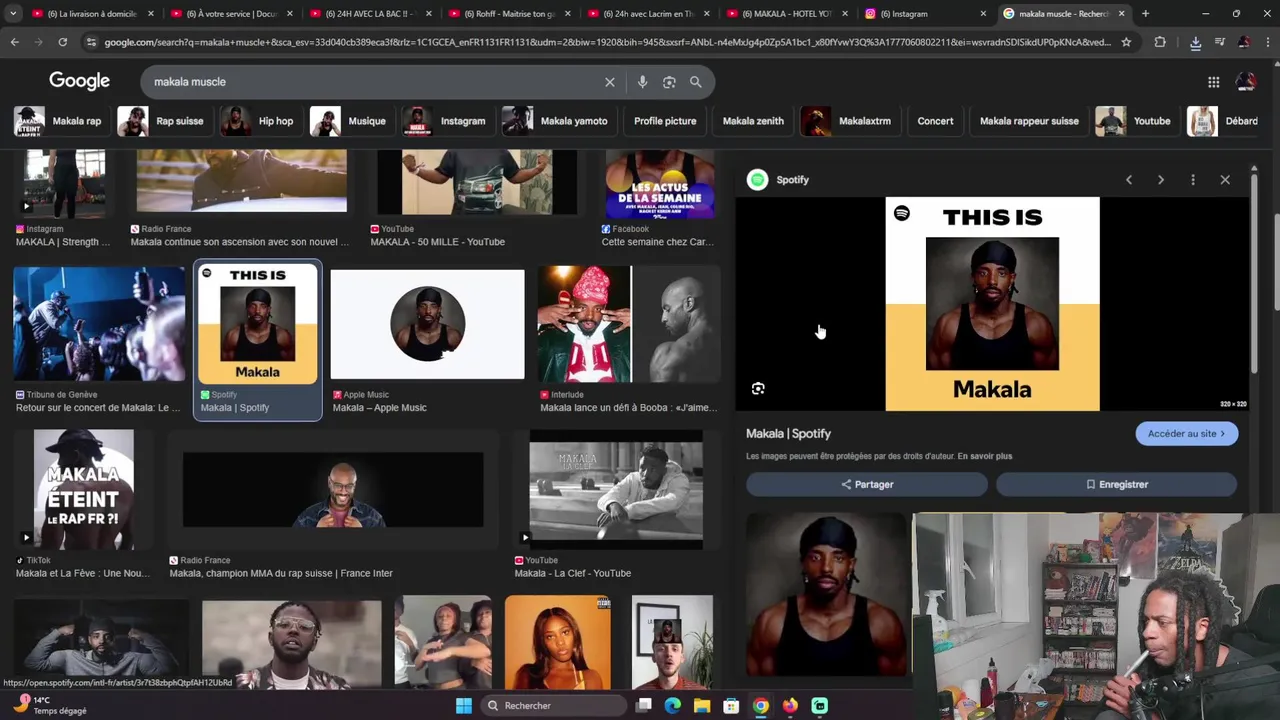Image resolution: width=1280 pixels, height=720 pixels.
Task: Open the Makala – Apple Music image result
Action: pyautogui.click(x=427, y=325)
